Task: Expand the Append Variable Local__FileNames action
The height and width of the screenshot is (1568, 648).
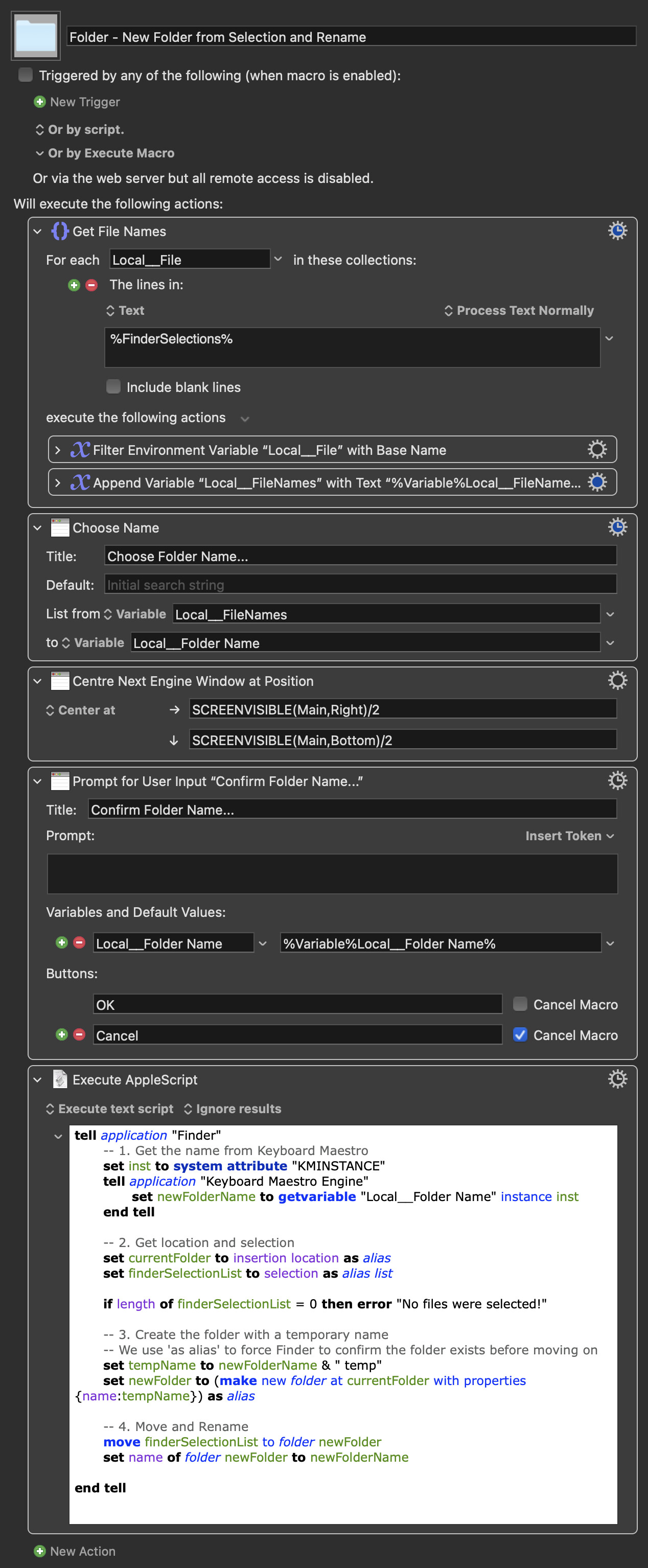Action: point(58,482)
